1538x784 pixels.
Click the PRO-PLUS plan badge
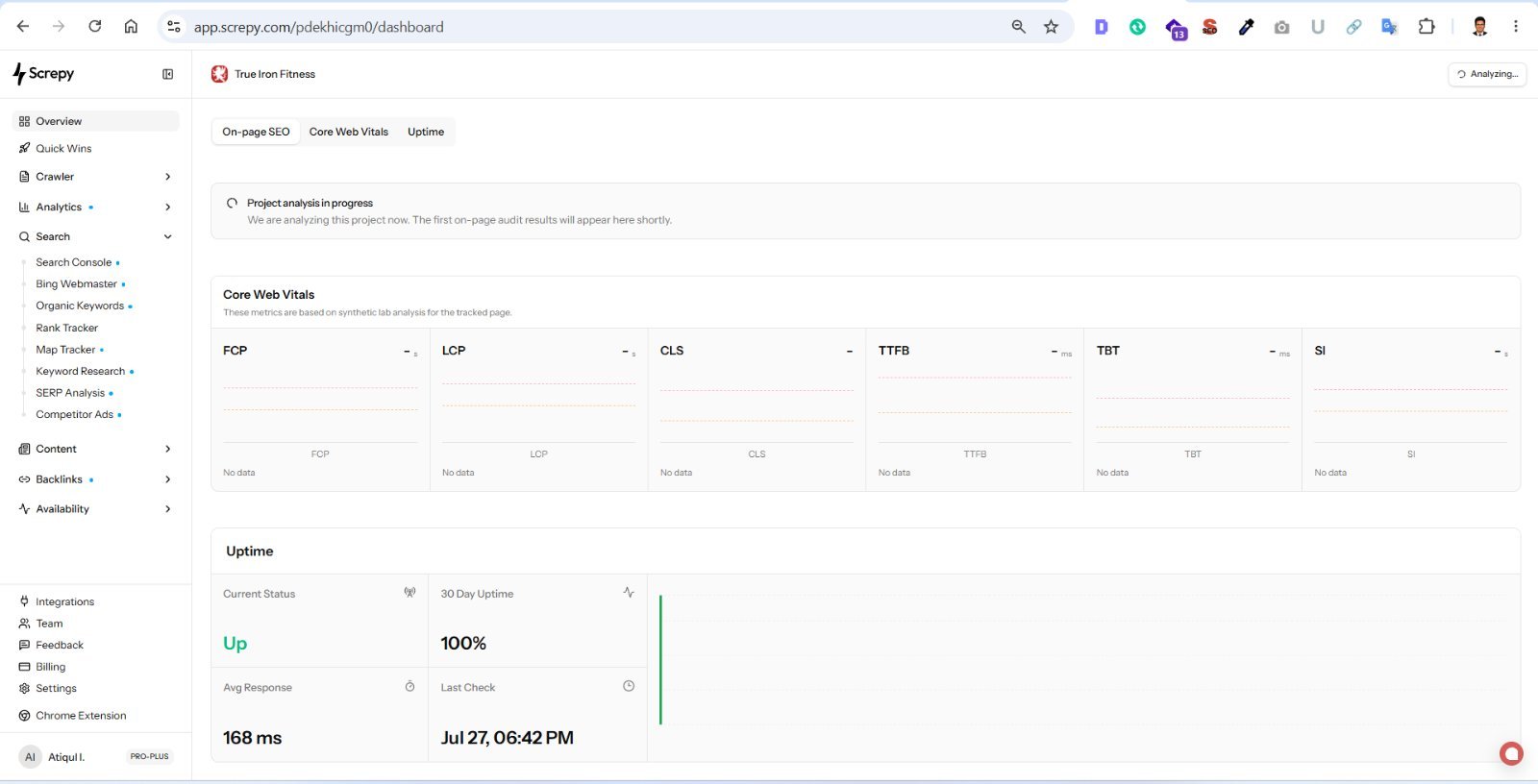(x=150, y=757)
